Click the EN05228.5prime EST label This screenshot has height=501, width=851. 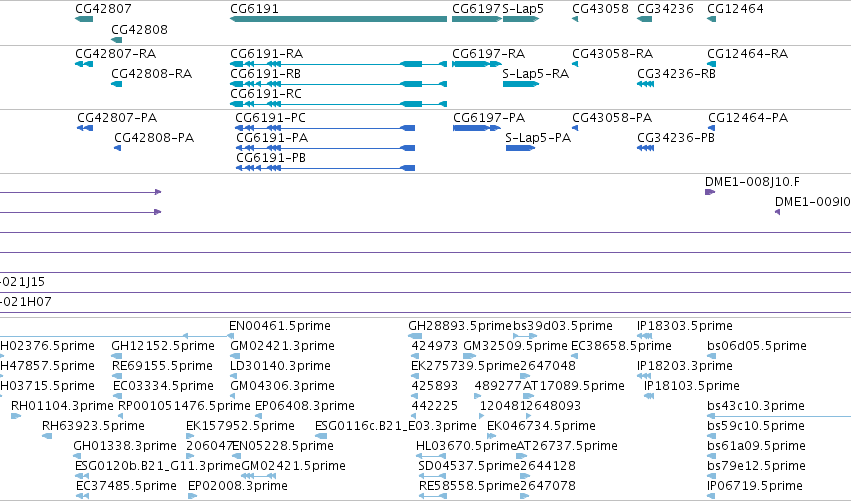coord(283,446)
